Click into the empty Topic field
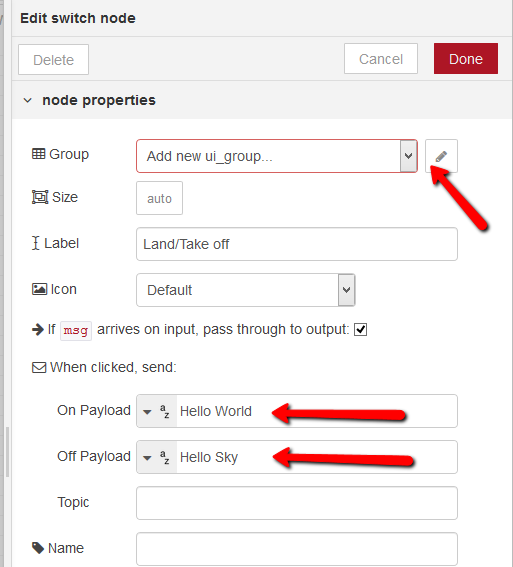Screen dimensions: 513x567 [x=297, y=503]
